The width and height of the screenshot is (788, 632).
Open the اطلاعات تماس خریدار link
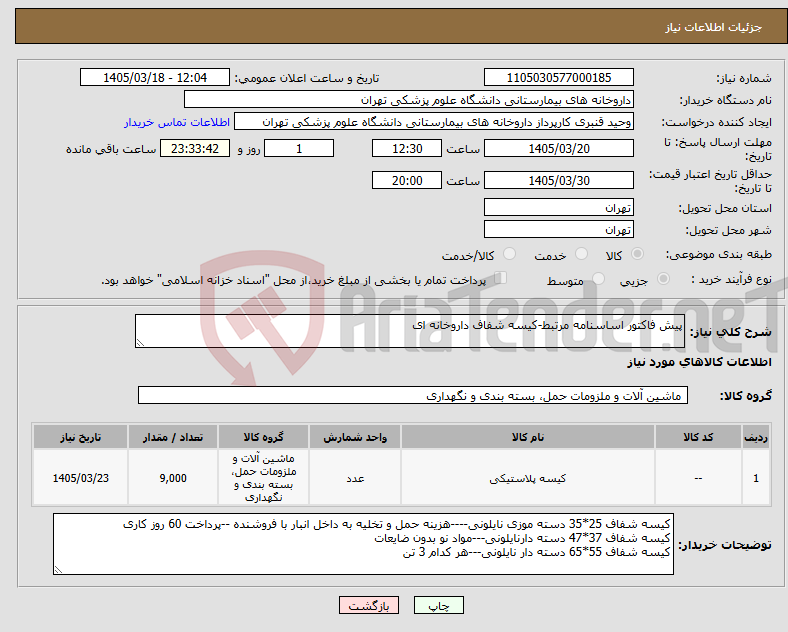[x=177, y=122]
